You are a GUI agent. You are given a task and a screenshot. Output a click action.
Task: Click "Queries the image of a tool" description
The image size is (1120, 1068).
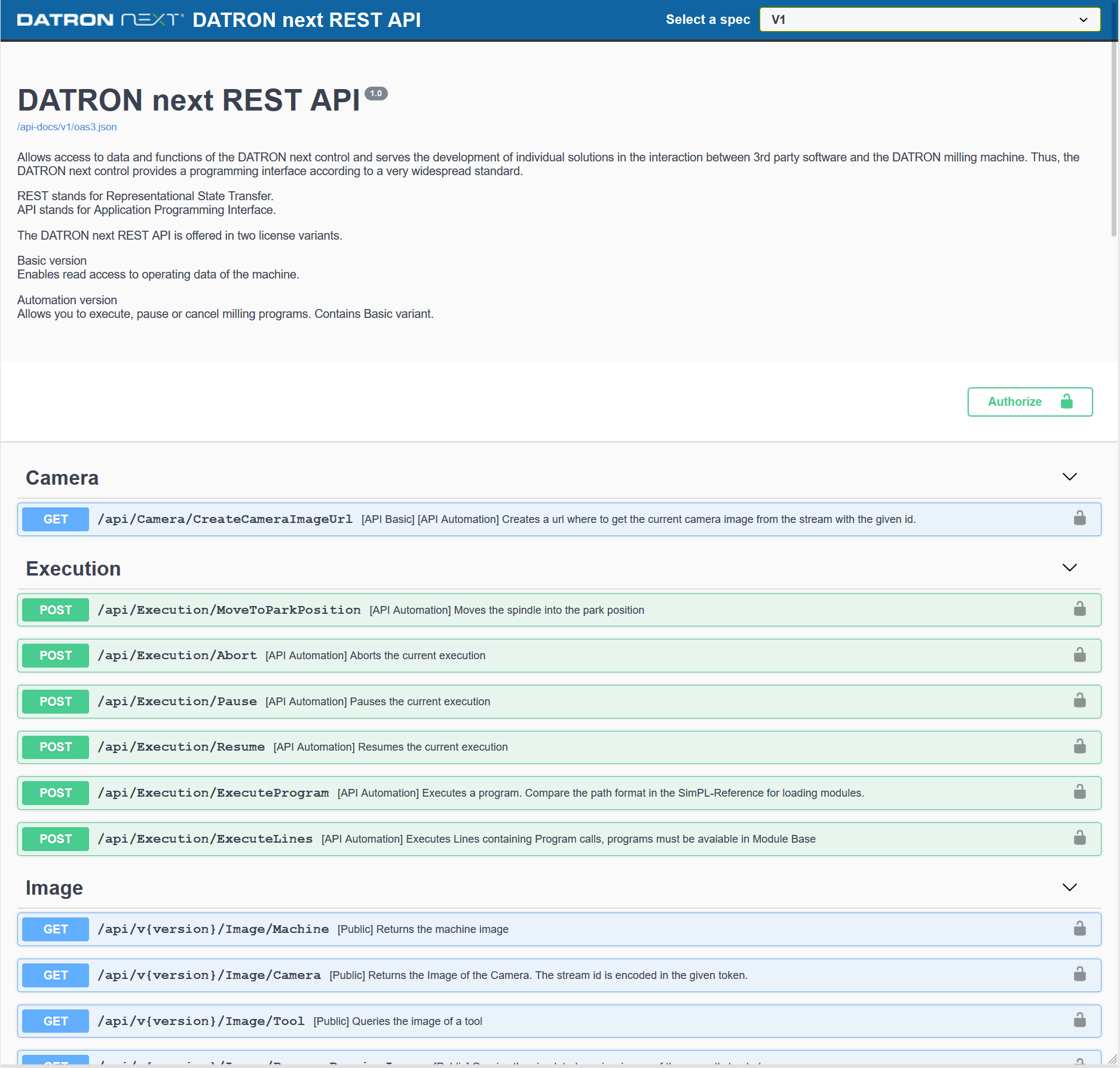(x=417, y=1021)
